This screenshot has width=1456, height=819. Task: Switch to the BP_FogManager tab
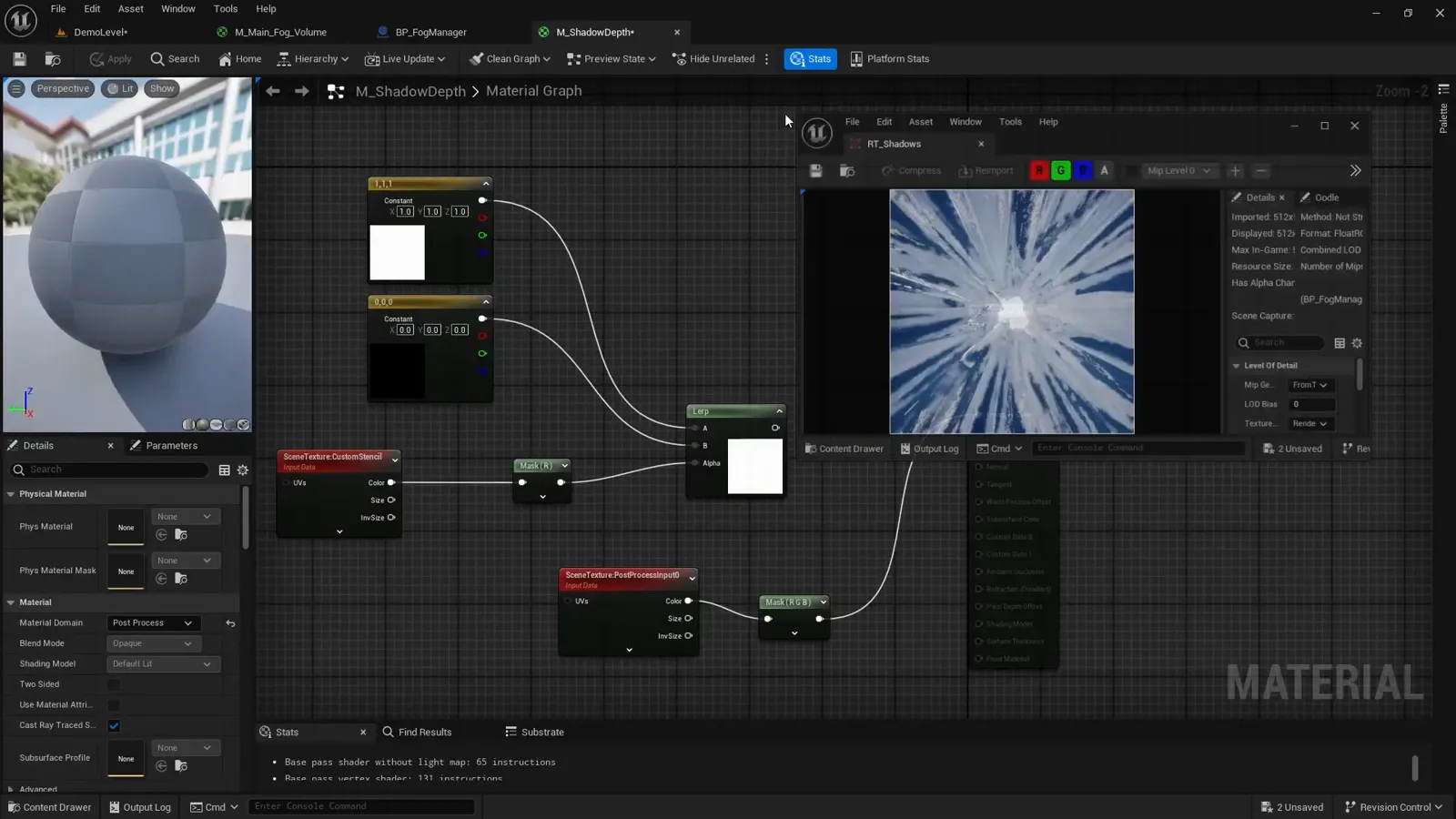click(430, 32)
